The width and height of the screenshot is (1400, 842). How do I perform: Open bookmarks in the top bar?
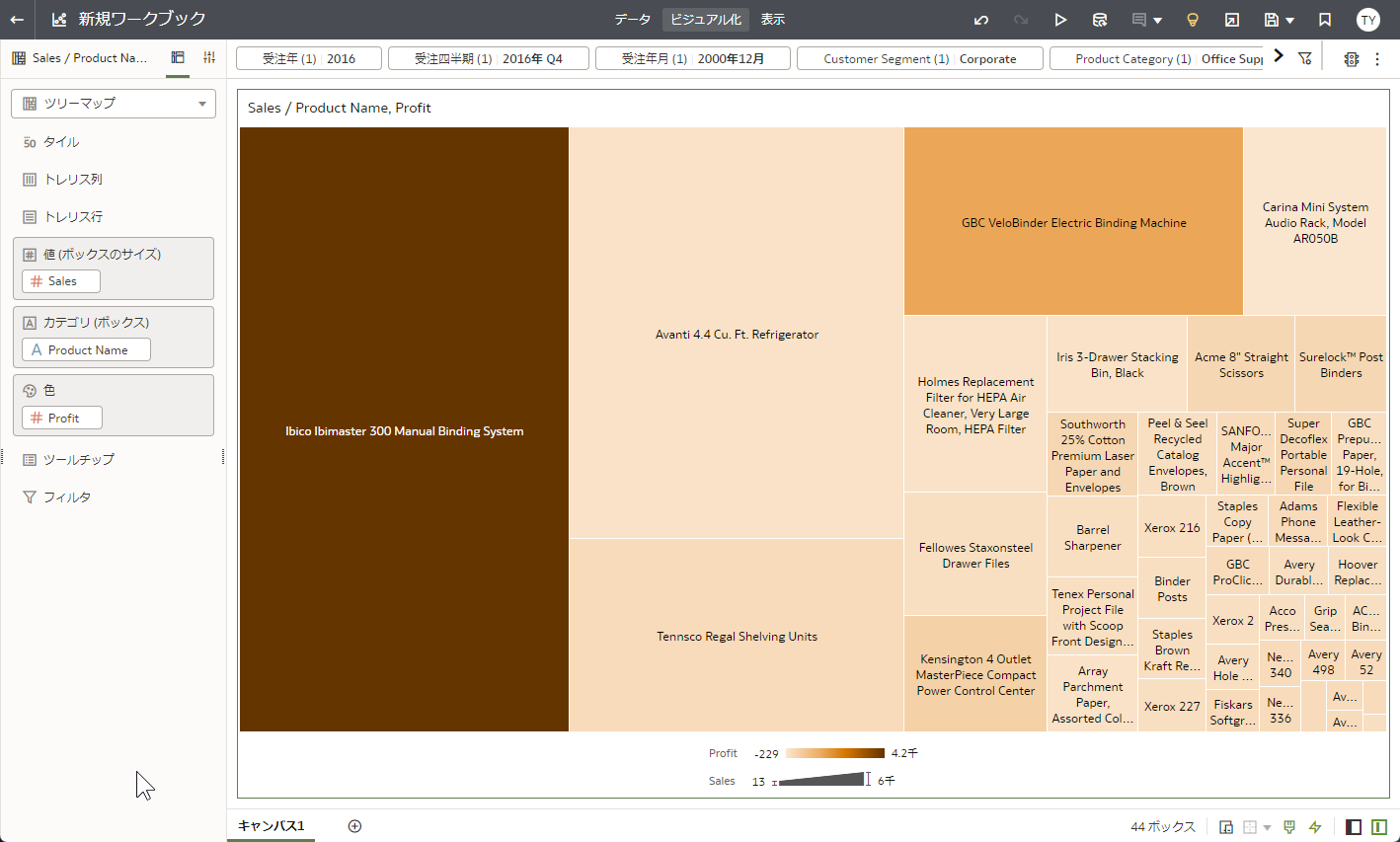1325,20
